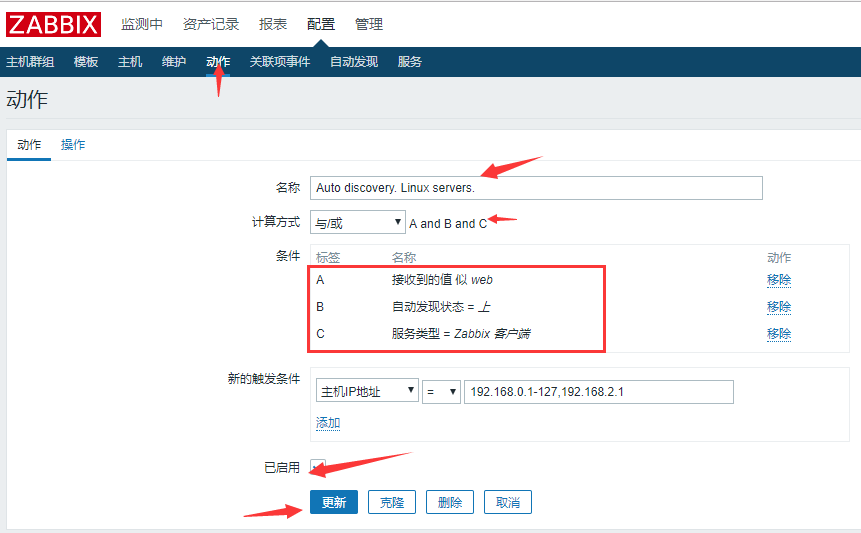Click the 取消 button

point(508,502)
